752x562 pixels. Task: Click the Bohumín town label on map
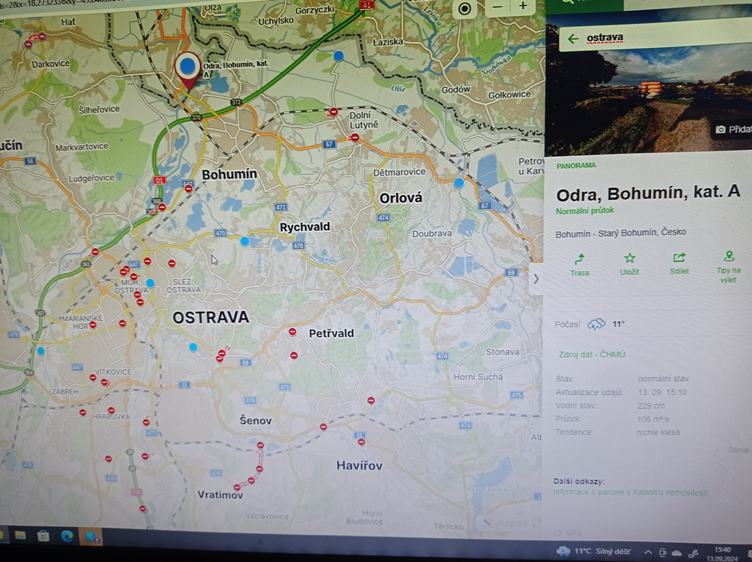[x=229, y=174]
